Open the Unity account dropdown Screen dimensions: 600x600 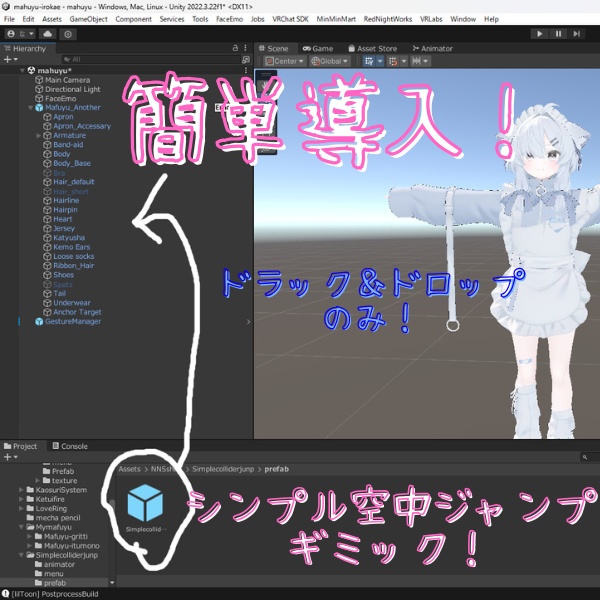pos(20,34)
